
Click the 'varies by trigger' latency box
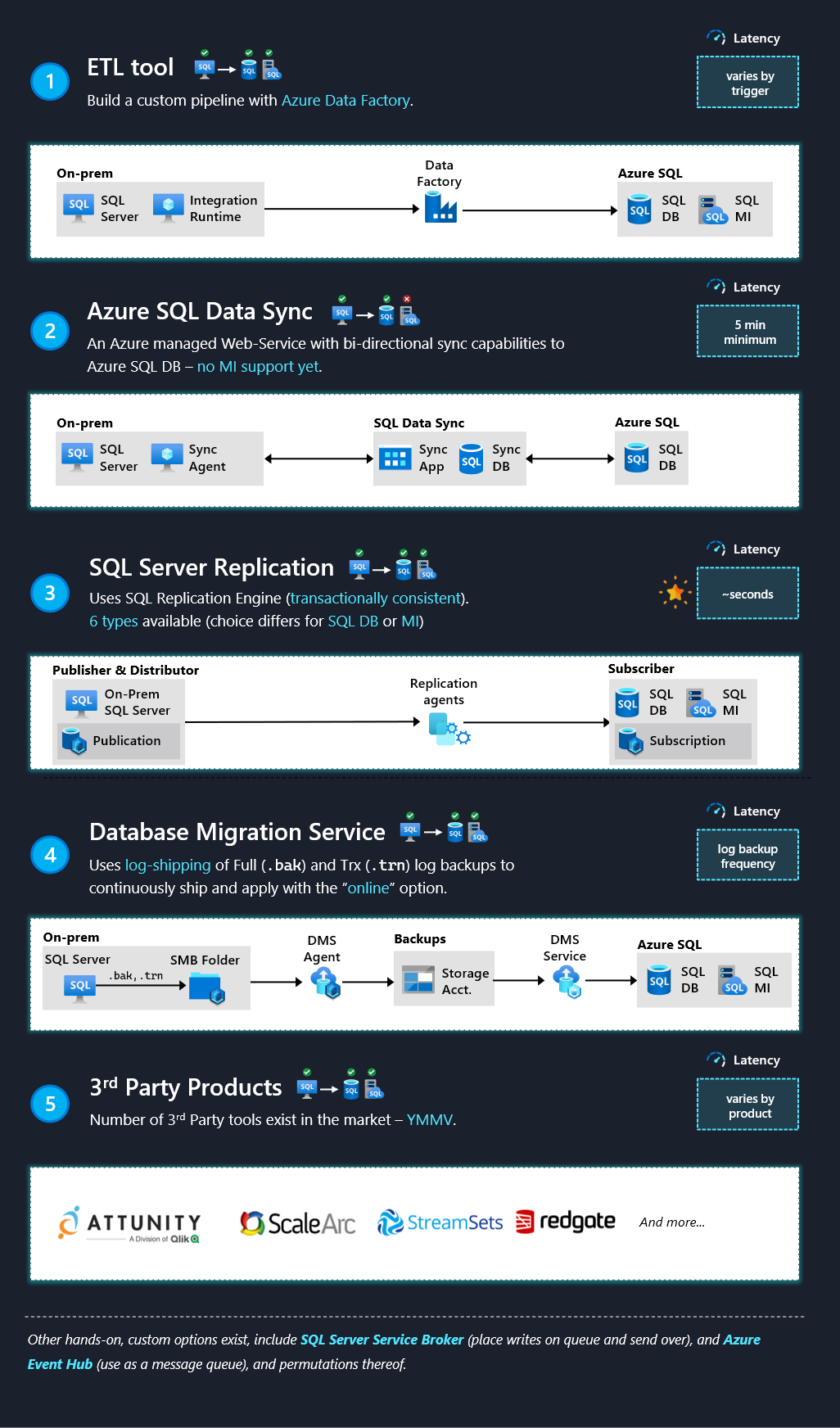click(x=747, y=82)
